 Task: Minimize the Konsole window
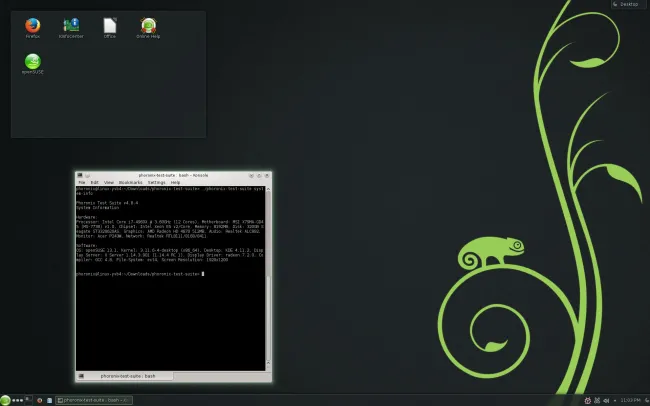pyautogui.click(x=251, y=175)
